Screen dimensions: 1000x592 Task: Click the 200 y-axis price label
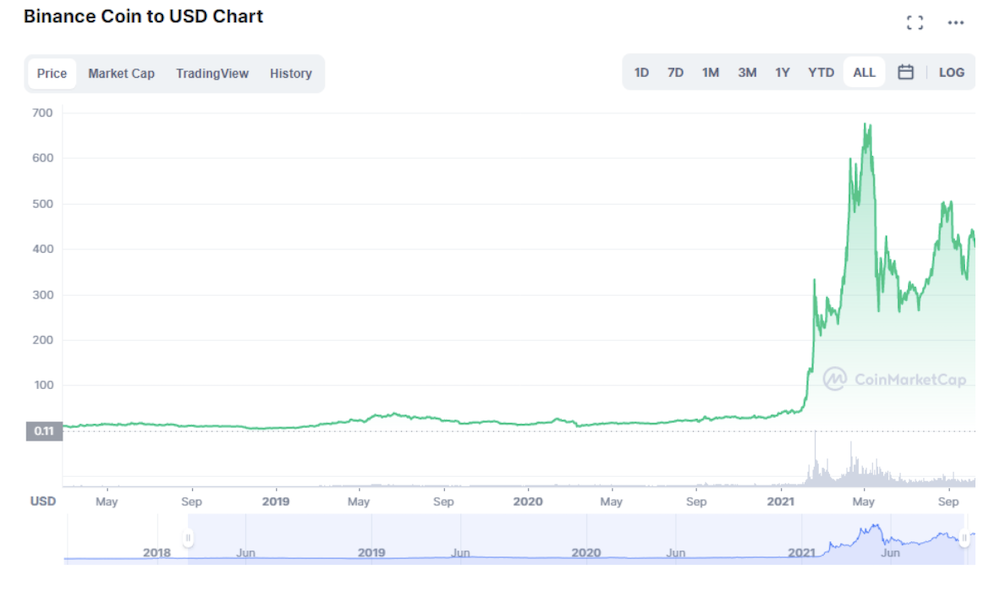tap(43, 339)
